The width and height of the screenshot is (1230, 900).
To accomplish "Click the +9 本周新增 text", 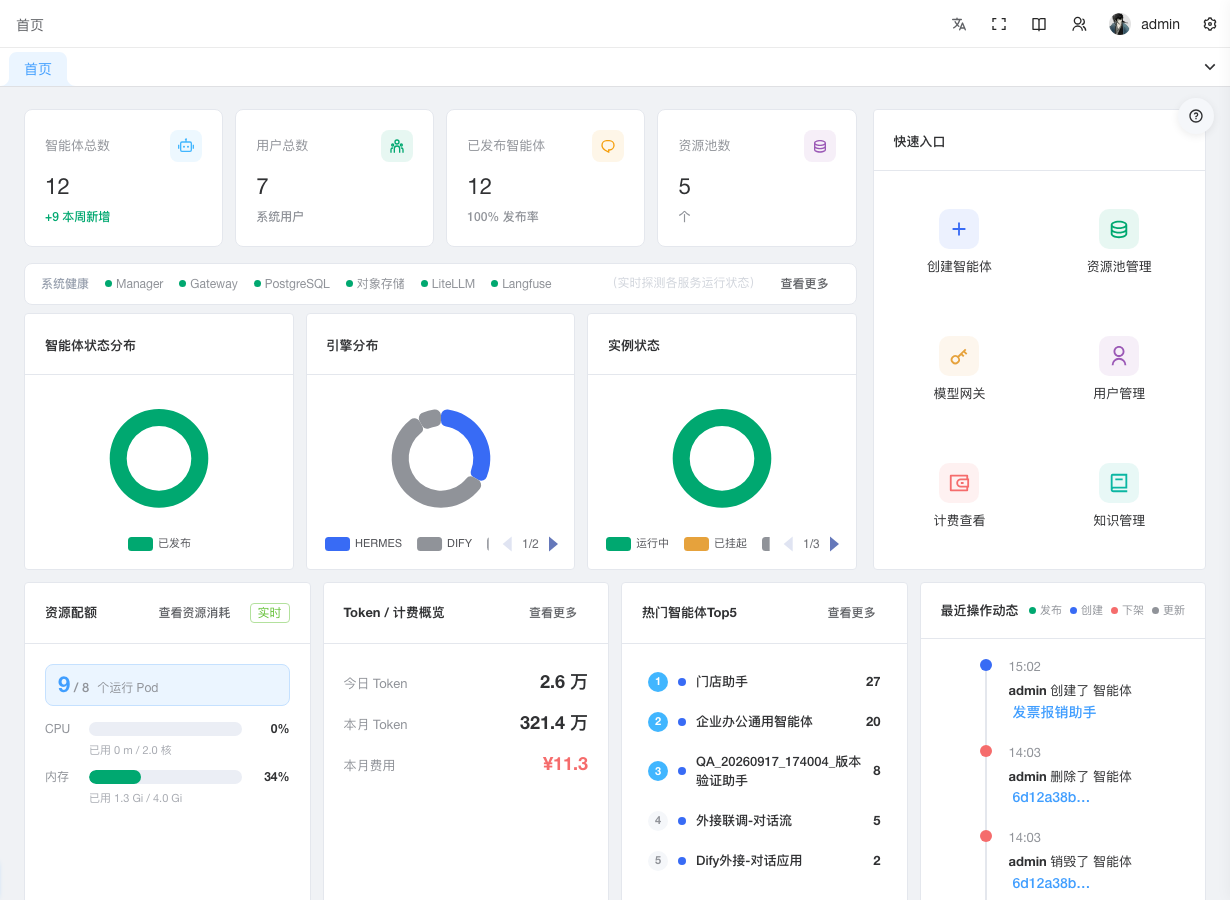I will 78,217.
